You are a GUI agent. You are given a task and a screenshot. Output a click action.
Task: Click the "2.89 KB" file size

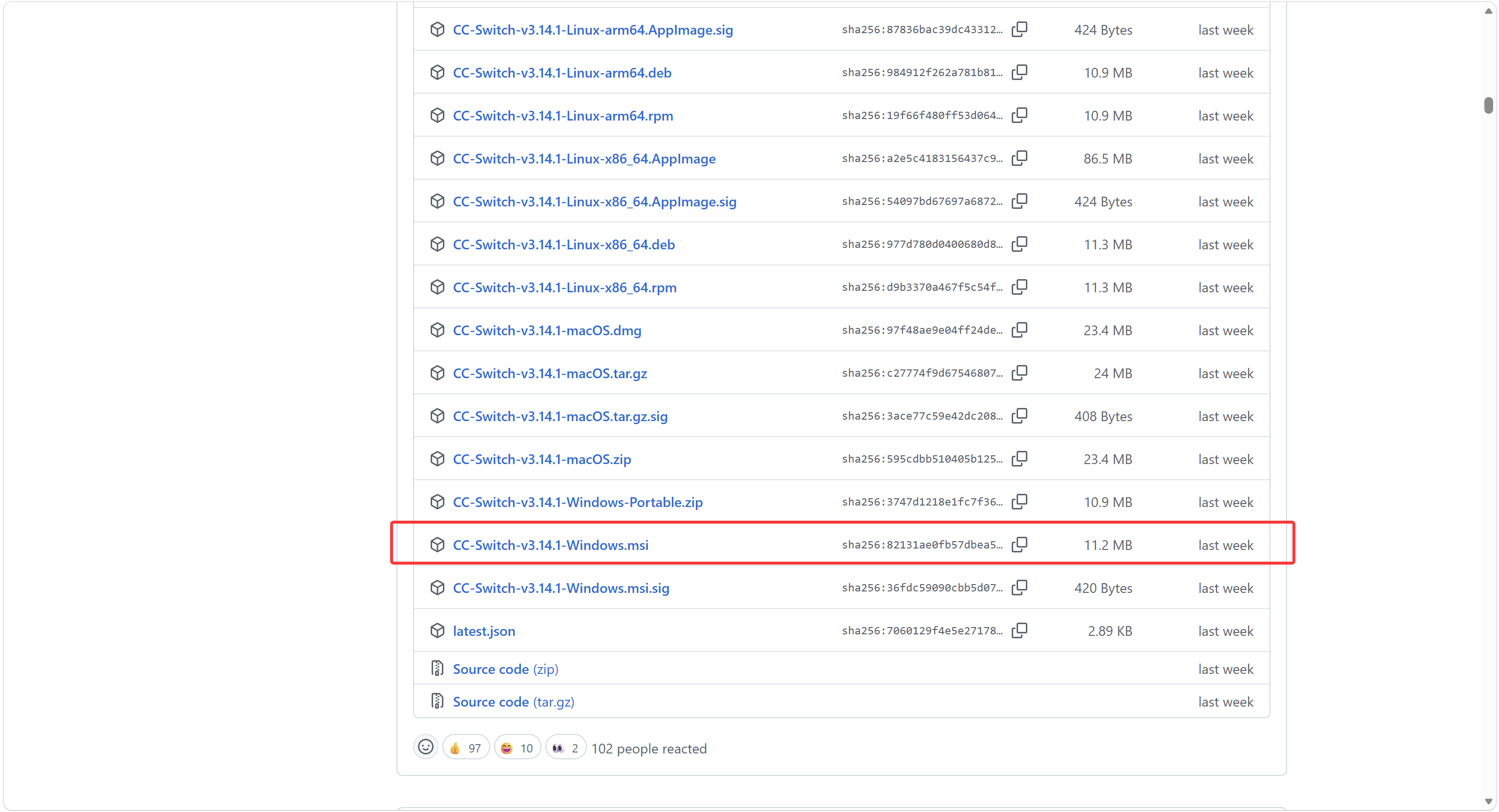click(x=1110, y=631)
